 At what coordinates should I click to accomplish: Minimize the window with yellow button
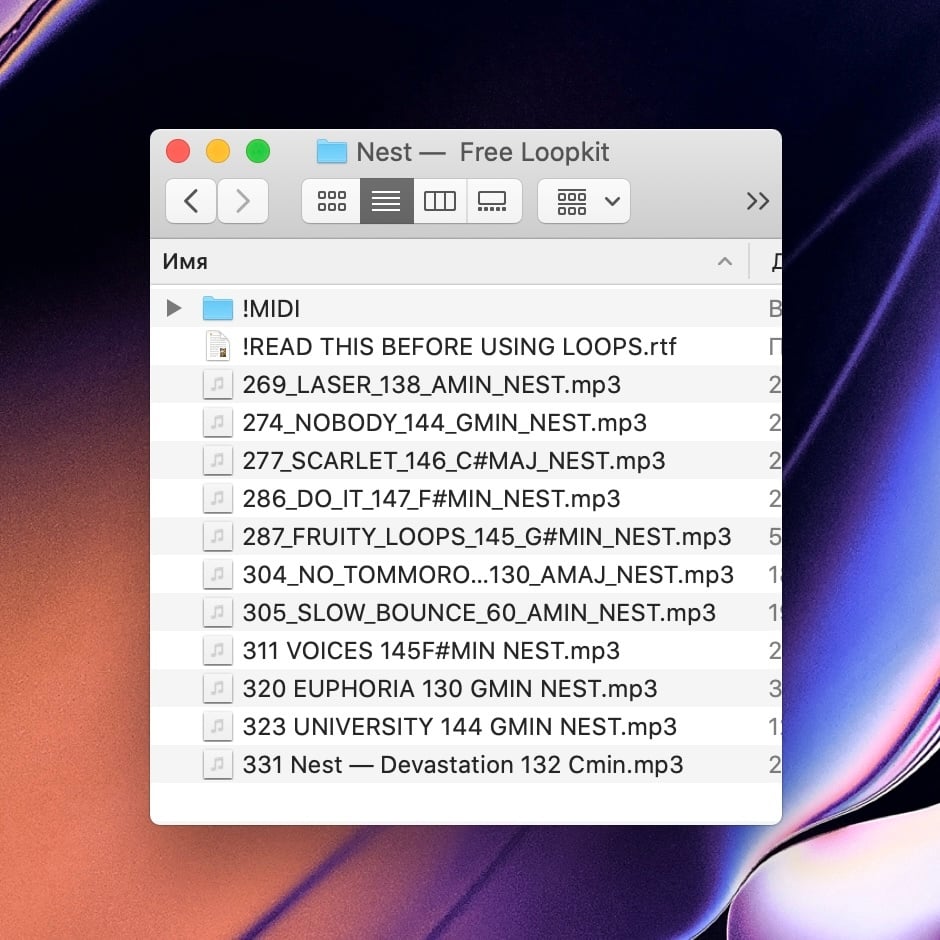pyautogui.click(x=218, y=151)
